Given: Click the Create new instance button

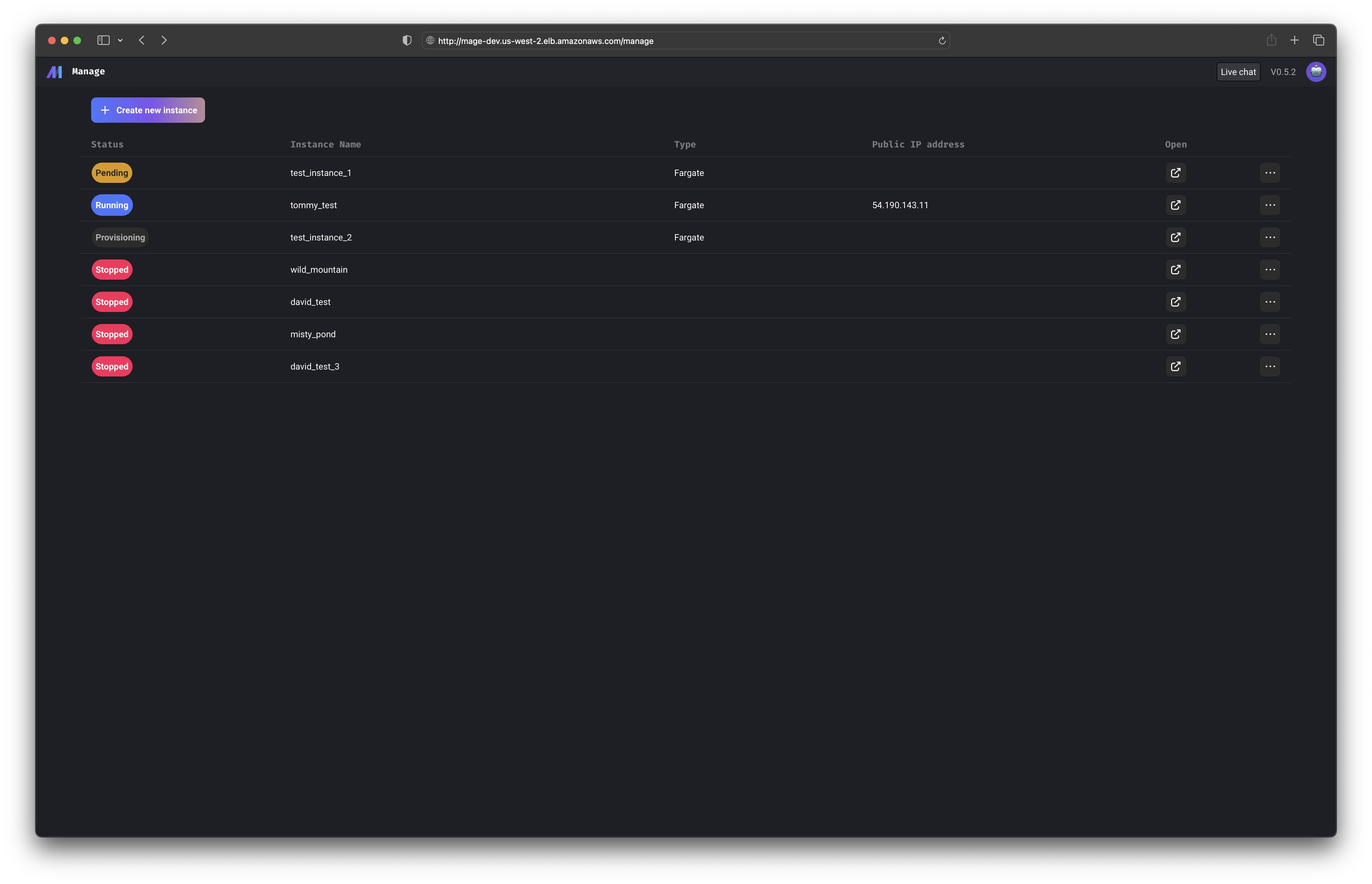Looking at the screenshot, I should (147, 110).
